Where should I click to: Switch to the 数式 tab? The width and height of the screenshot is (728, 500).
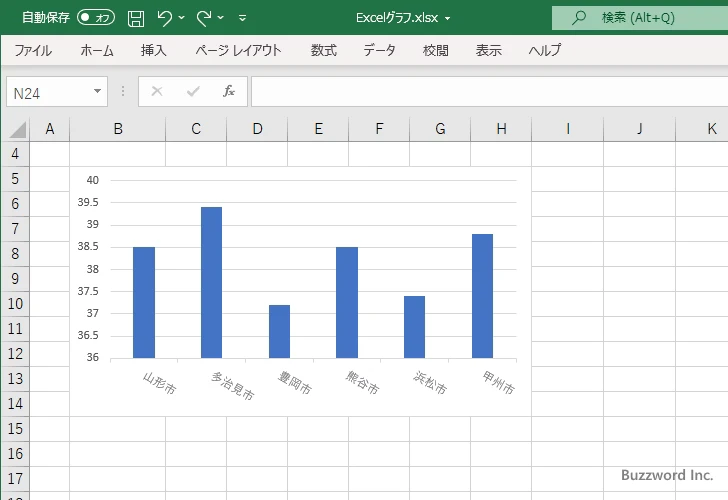pos(324,50)
